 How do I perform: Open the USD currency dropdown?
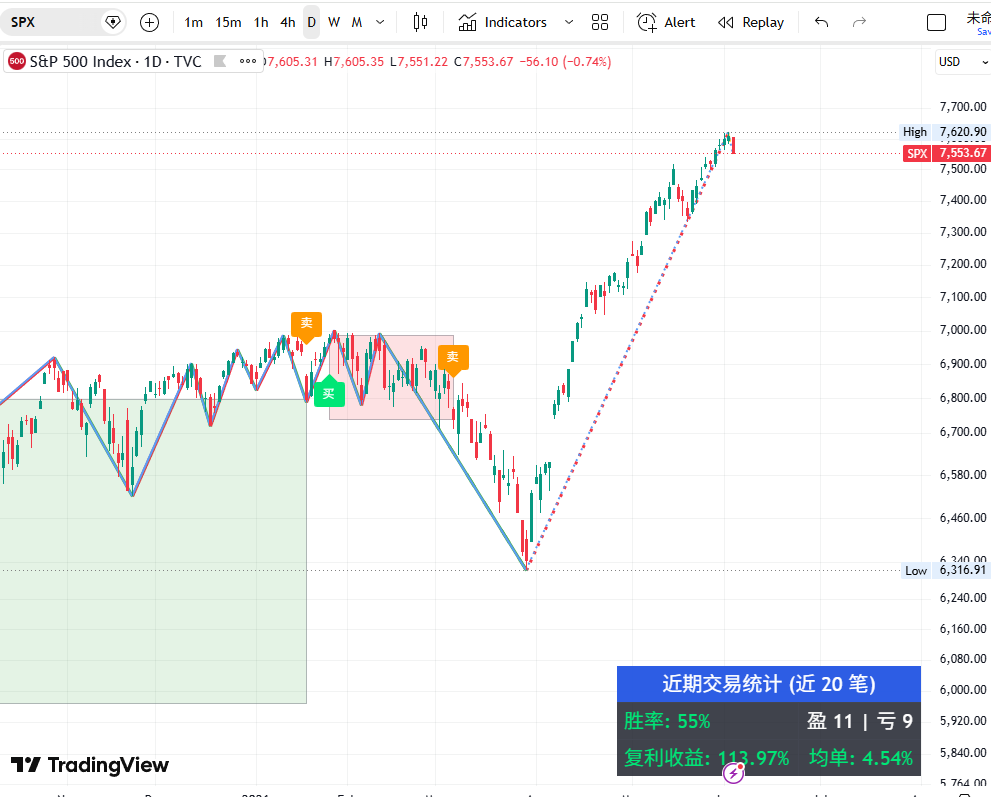click(962, 62)
